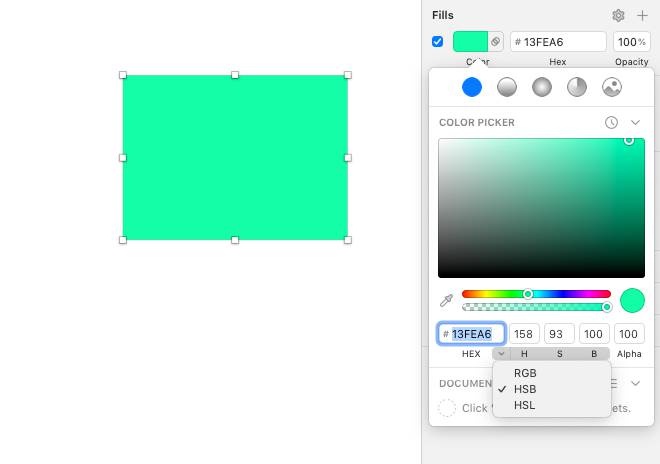Click the Opacity 100% field
Image resolution: width=660 pixels, height=464 pixels.
coord(631,42)
